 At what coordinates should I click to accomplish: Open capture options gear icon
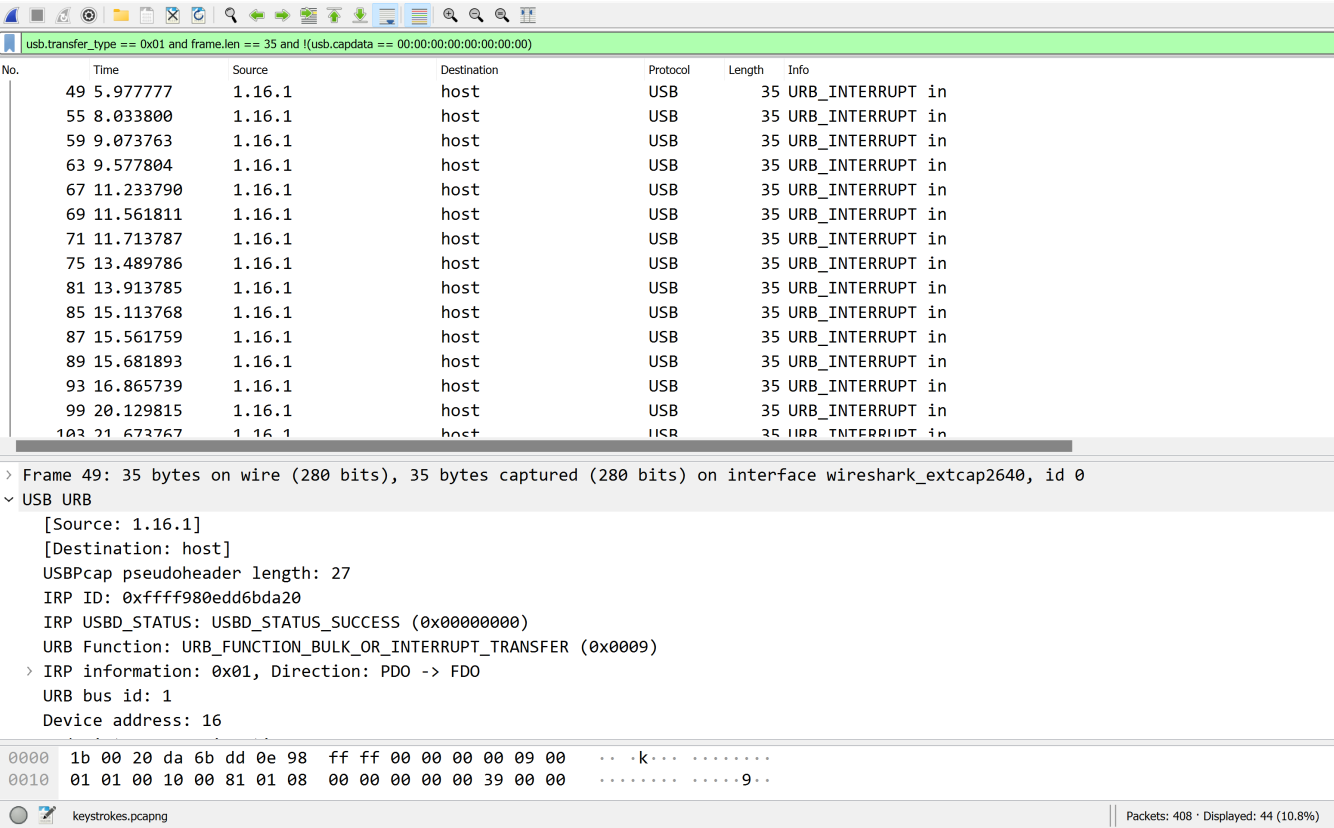pos(89,15)
